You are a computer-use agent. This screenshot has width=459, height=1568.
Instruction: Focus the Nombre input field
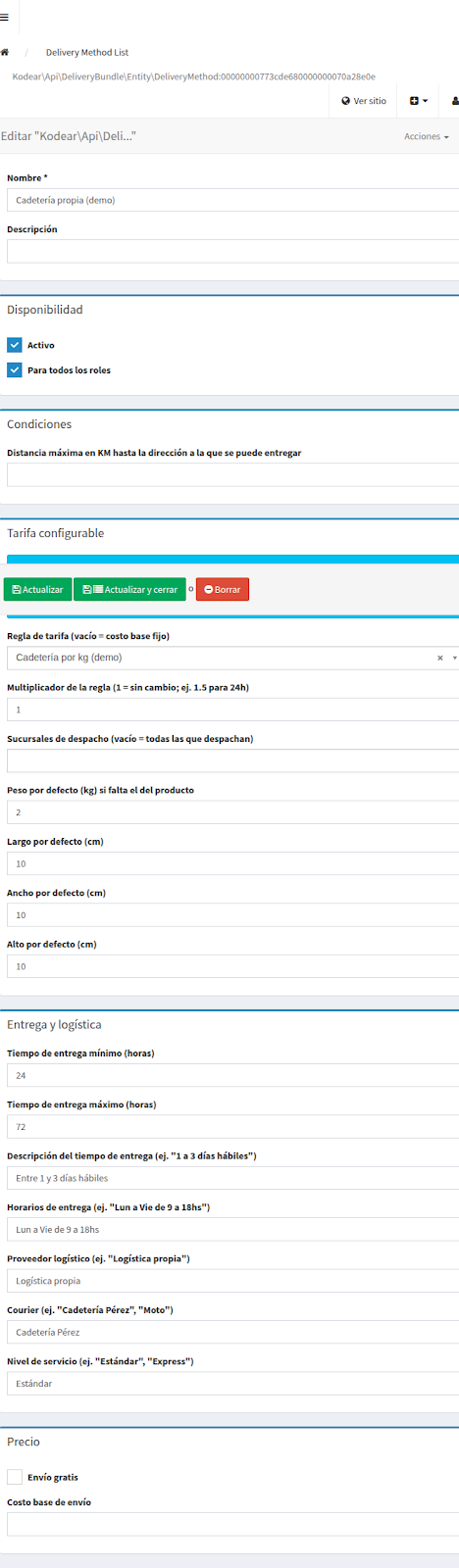tap(232, 200)
